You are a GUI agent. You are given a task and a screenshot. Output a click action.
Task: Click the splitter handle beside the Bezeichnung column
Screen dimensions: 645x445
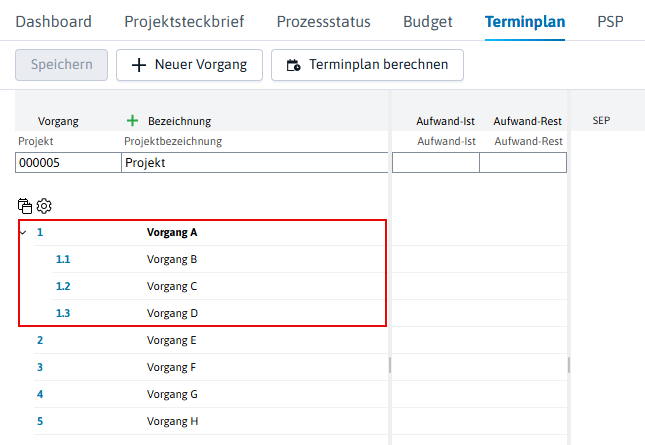tap(390, 365)
